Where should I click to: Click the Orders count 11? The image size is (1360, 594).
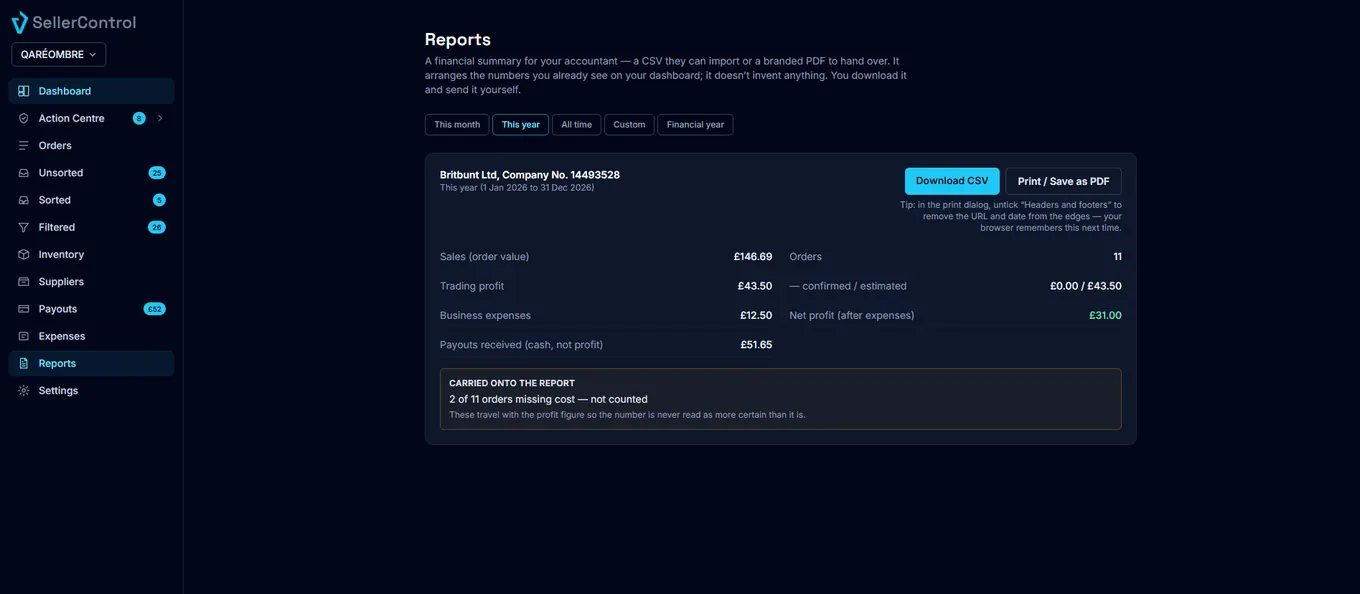pyautogui.click(x=1117, y=257)
